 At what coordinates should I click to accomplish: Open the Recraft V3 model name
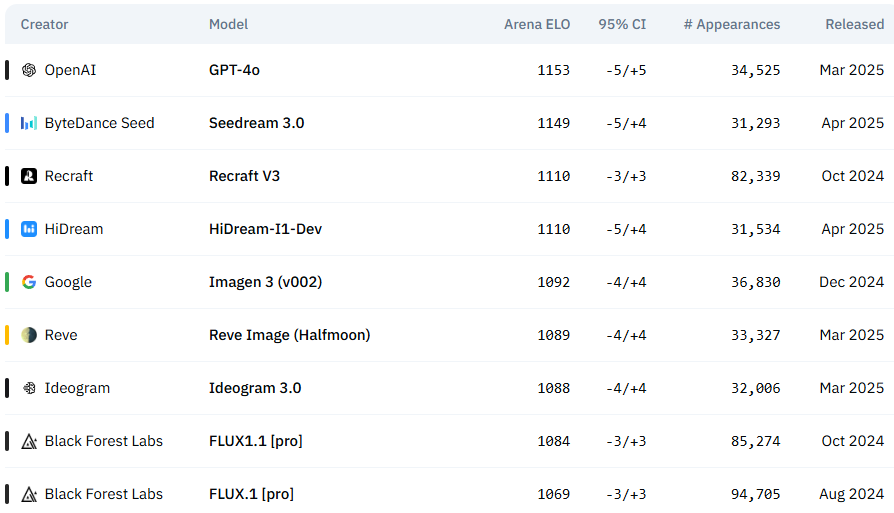click(245, 176)
